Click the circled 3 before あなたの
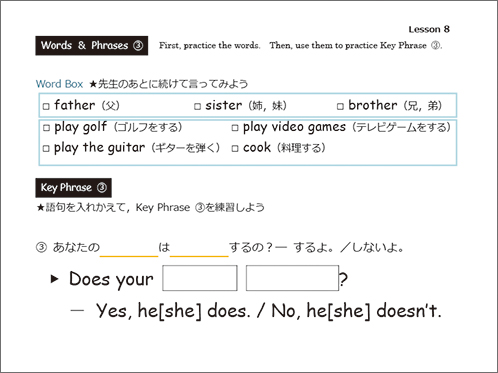Viewport: 498px width, 373px height. pyautogui.click(x=41, y=248)
